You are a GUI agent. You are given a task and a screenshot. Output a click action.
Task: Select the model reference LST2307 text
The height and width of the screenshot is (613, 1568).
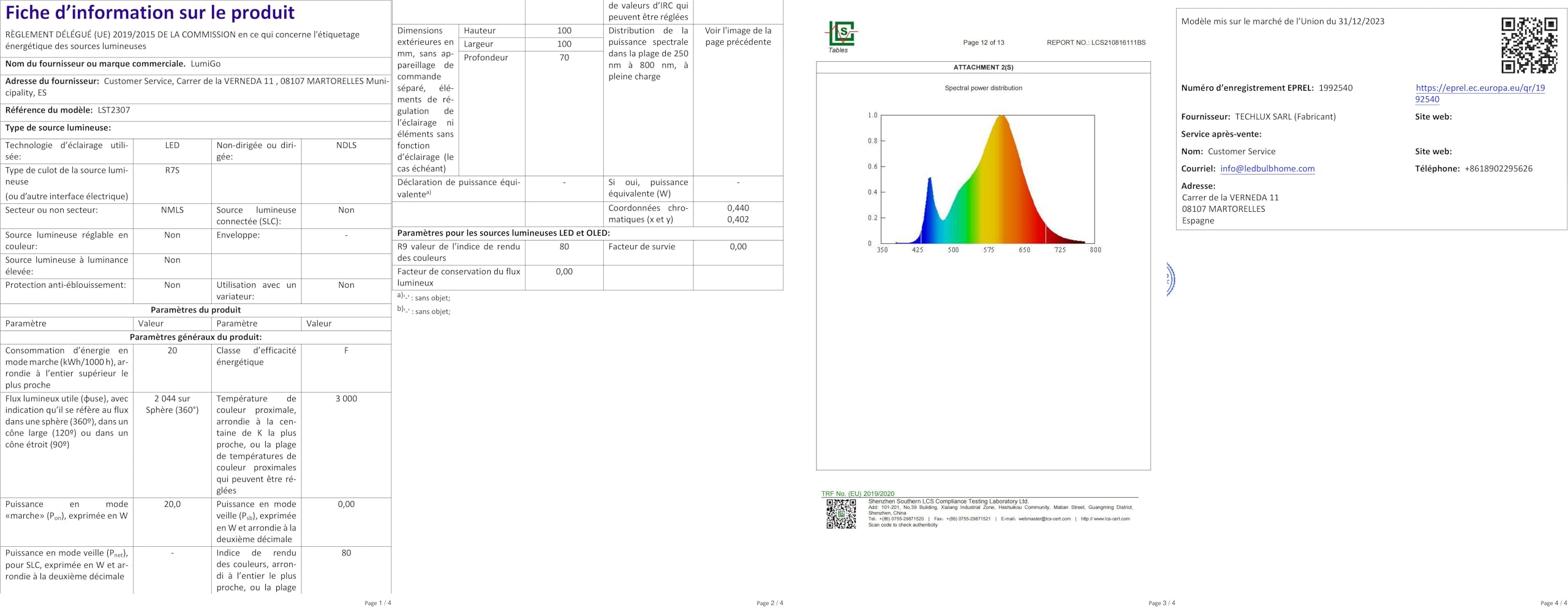(114, 110)
